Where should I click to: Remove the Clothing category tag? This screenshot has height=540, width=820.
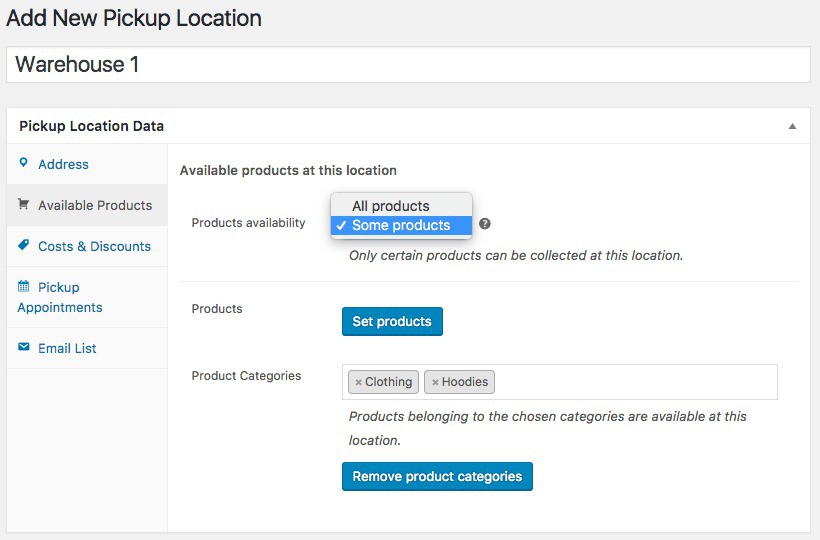tap(359, 382)
